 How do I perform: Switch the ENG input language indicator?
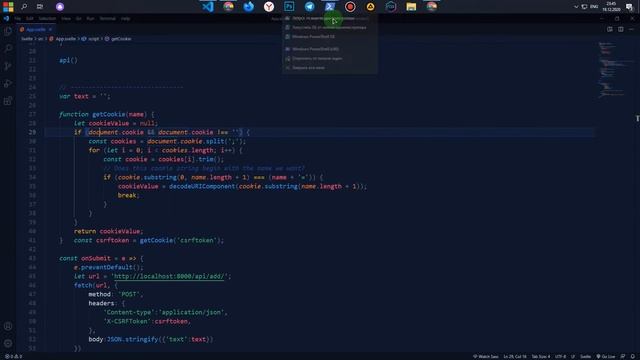coord(594,7)
